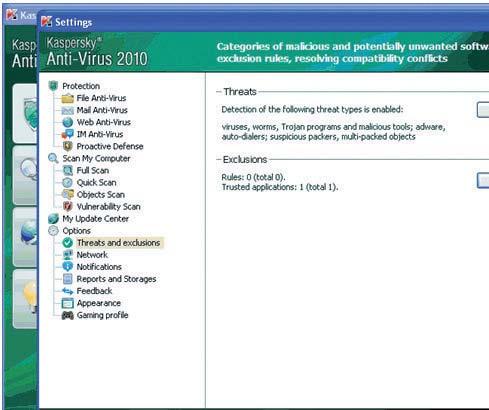
Task: Click the Scan My Computer magnifier icon
Action: [53, 158]
